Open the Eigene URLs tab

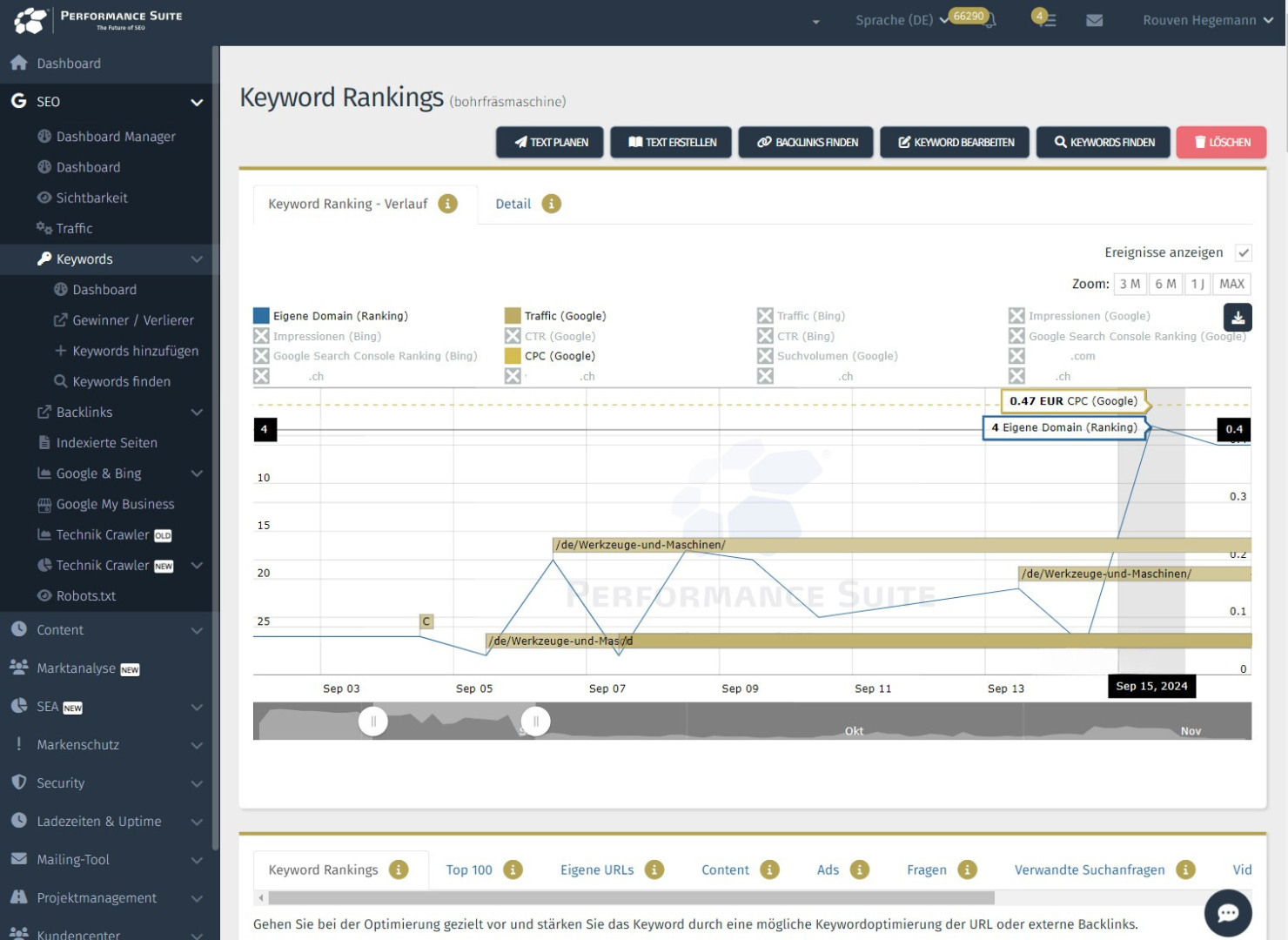(597, 869)
